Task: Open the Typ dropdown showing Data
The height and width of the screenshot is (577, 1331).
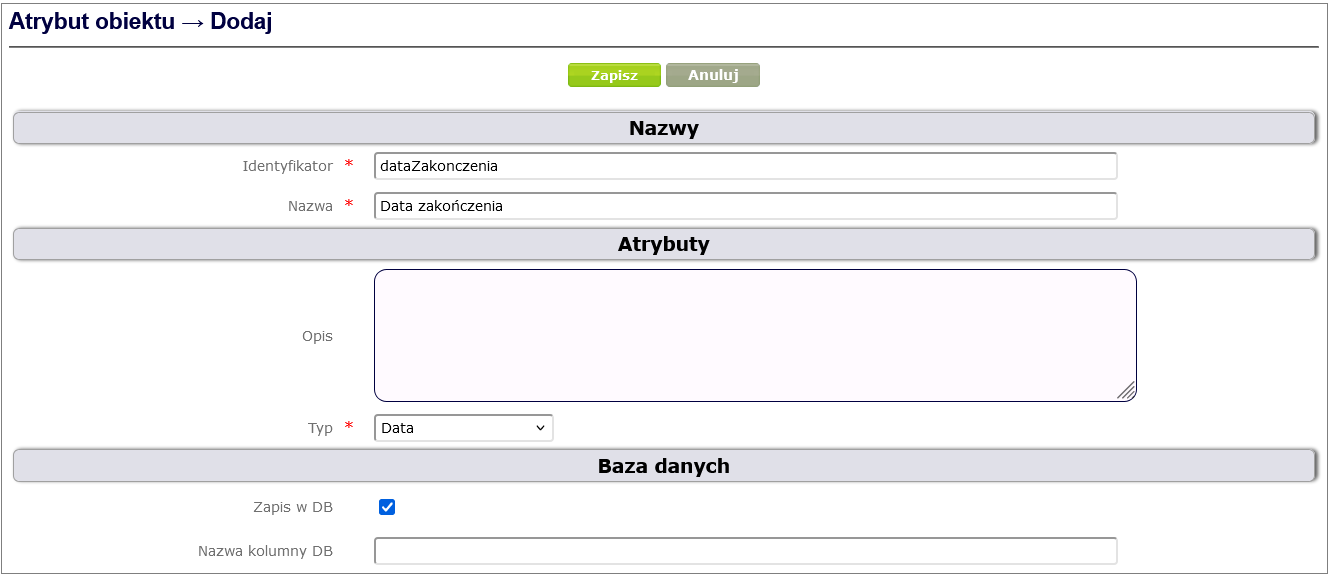Action: click(x=463, y=428)
